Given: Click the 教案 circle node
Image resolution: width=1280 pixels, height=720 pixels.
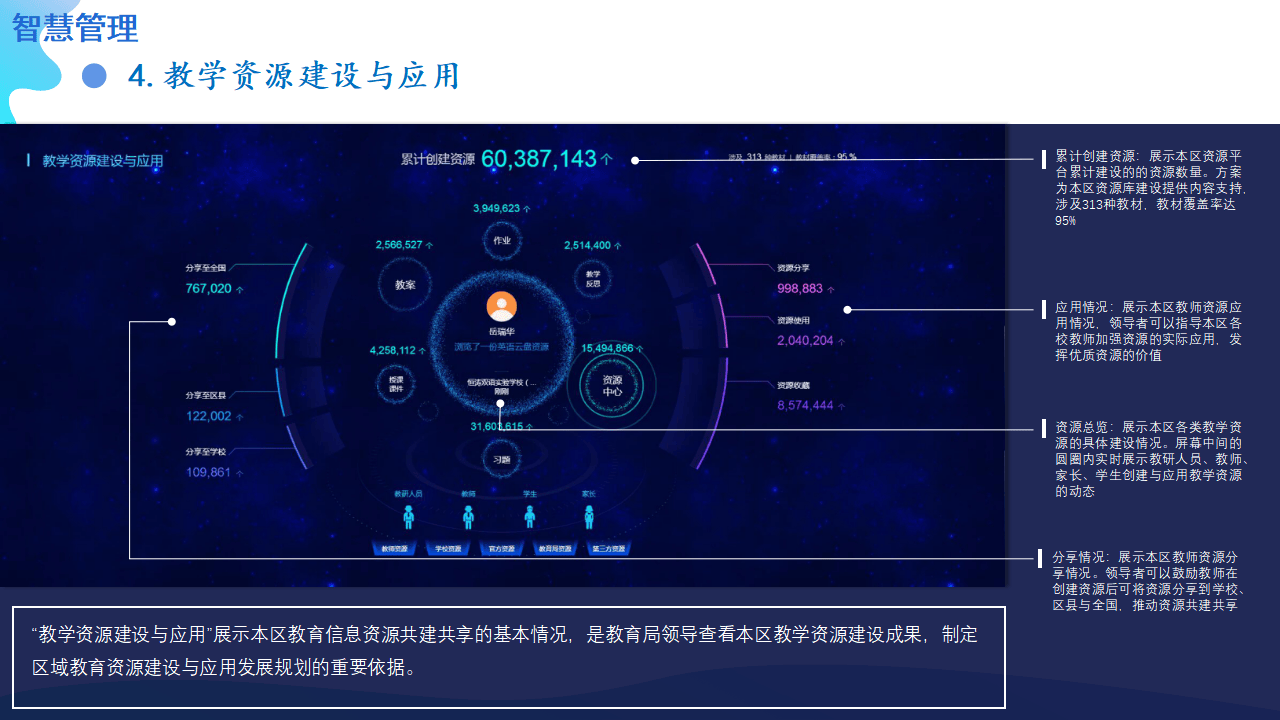Looking at the screenshot, I should pos(405,285).
